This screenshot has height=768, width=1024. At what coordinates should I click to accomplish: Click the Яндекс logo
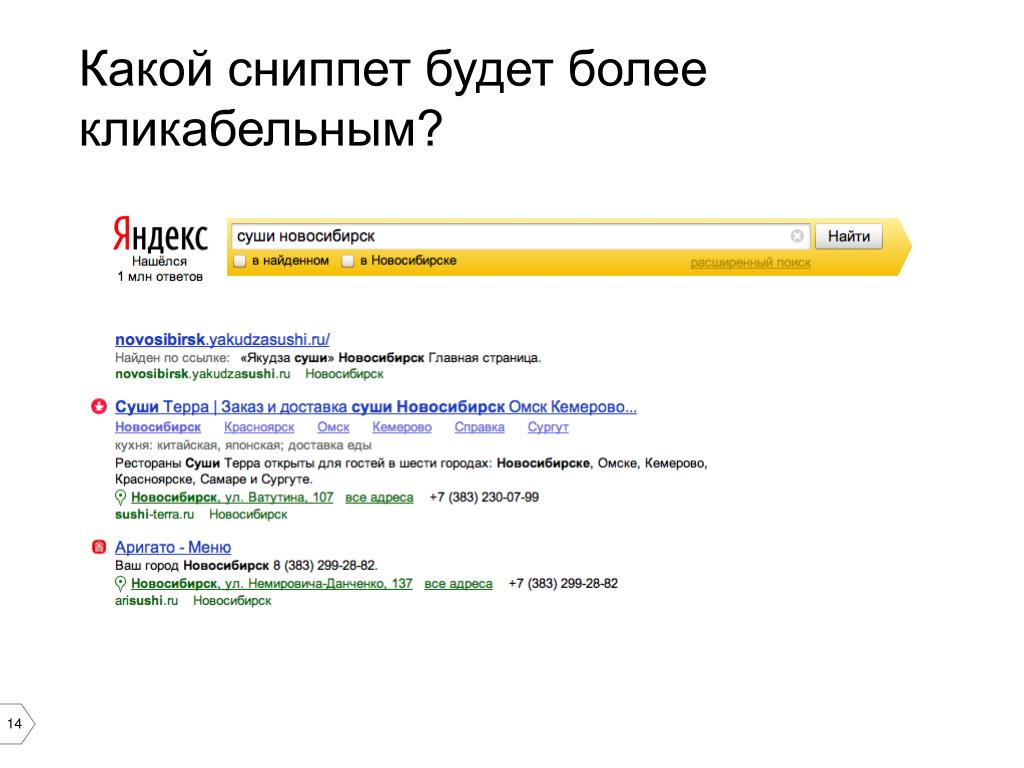(x=160, y=234)
